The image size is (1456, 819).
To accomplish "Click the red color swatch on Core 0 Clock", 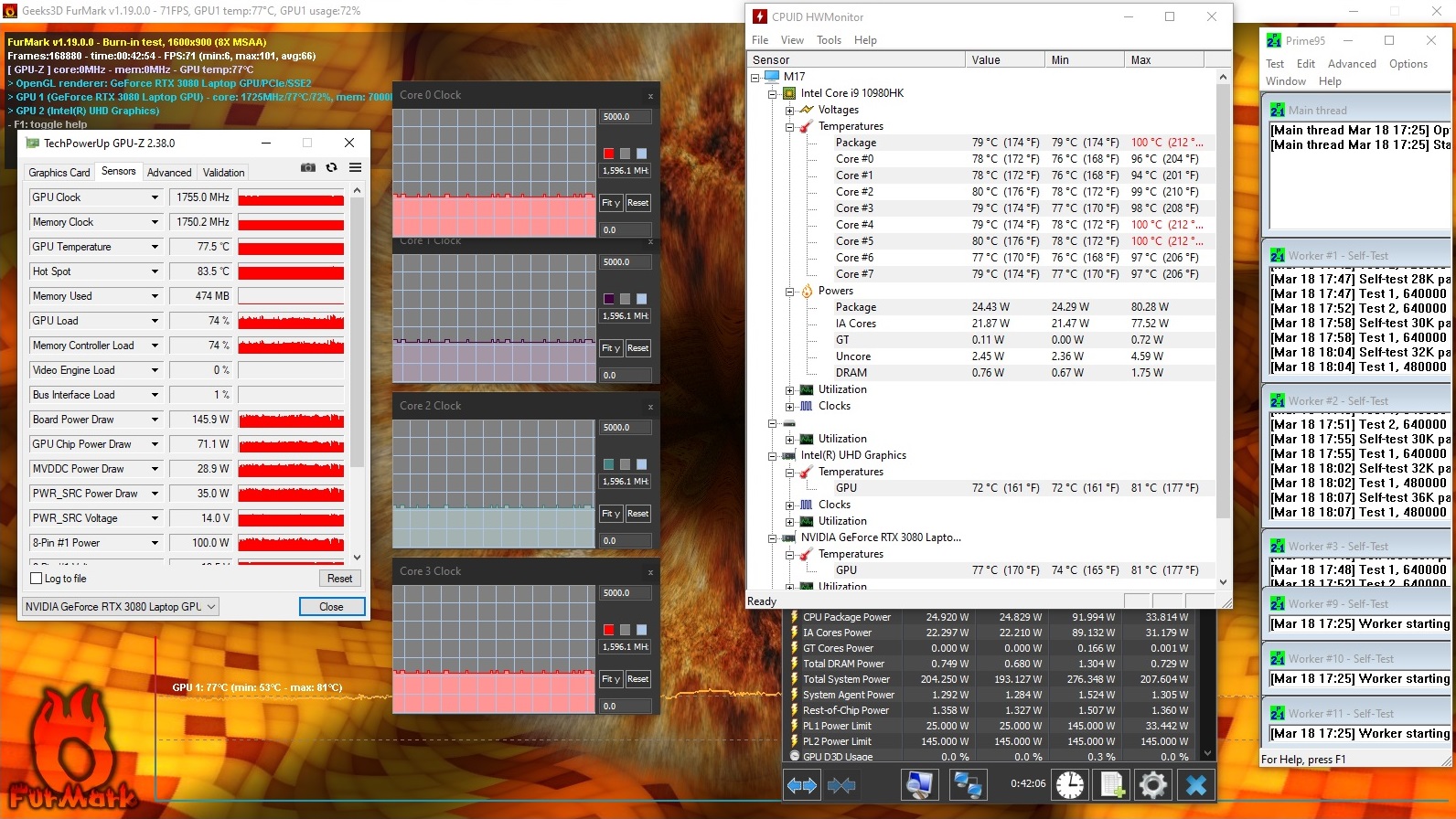I will (x=609, y=154).
